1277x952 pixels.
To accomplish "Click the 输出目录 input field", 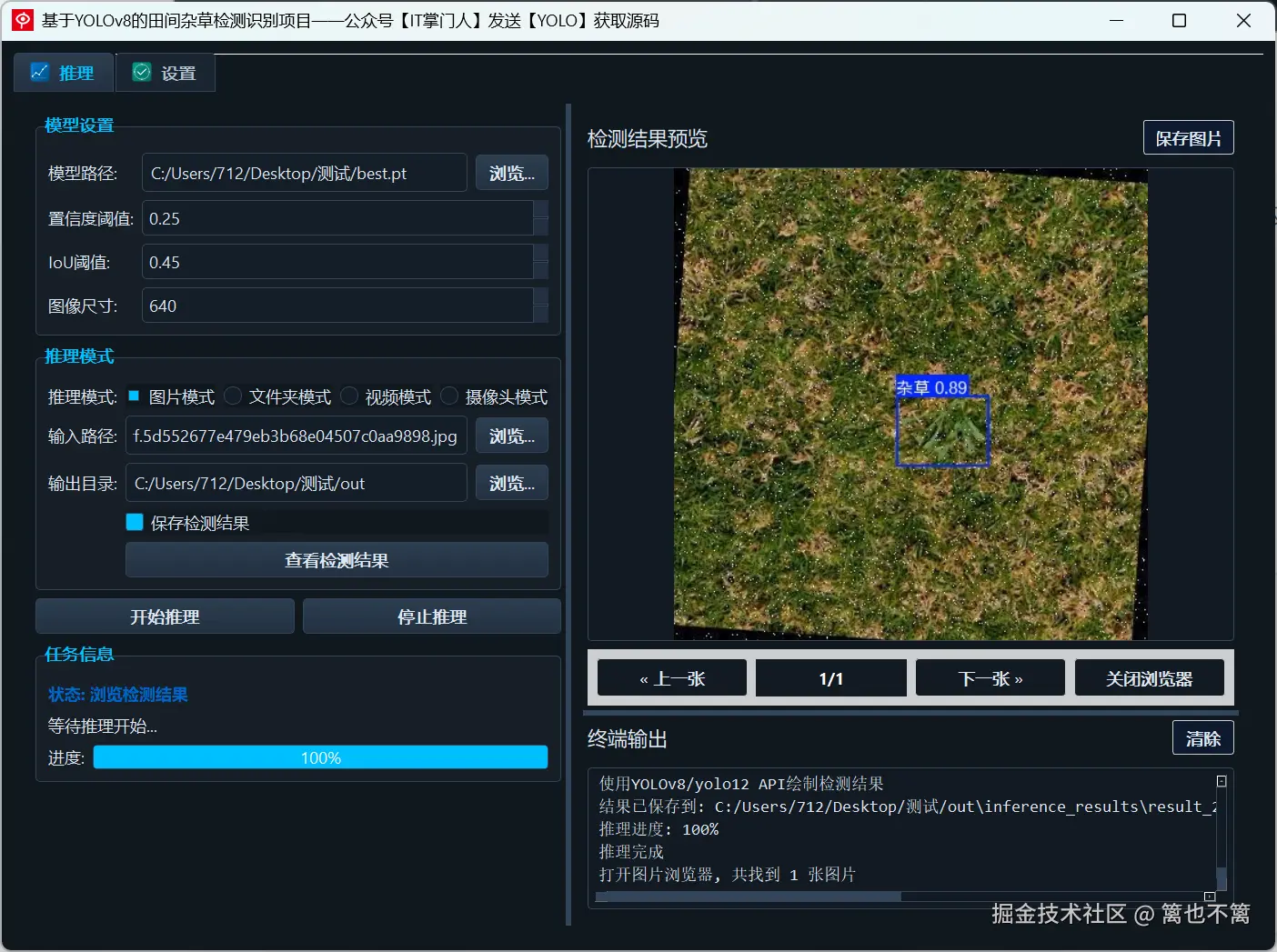I will coord(297,483).
